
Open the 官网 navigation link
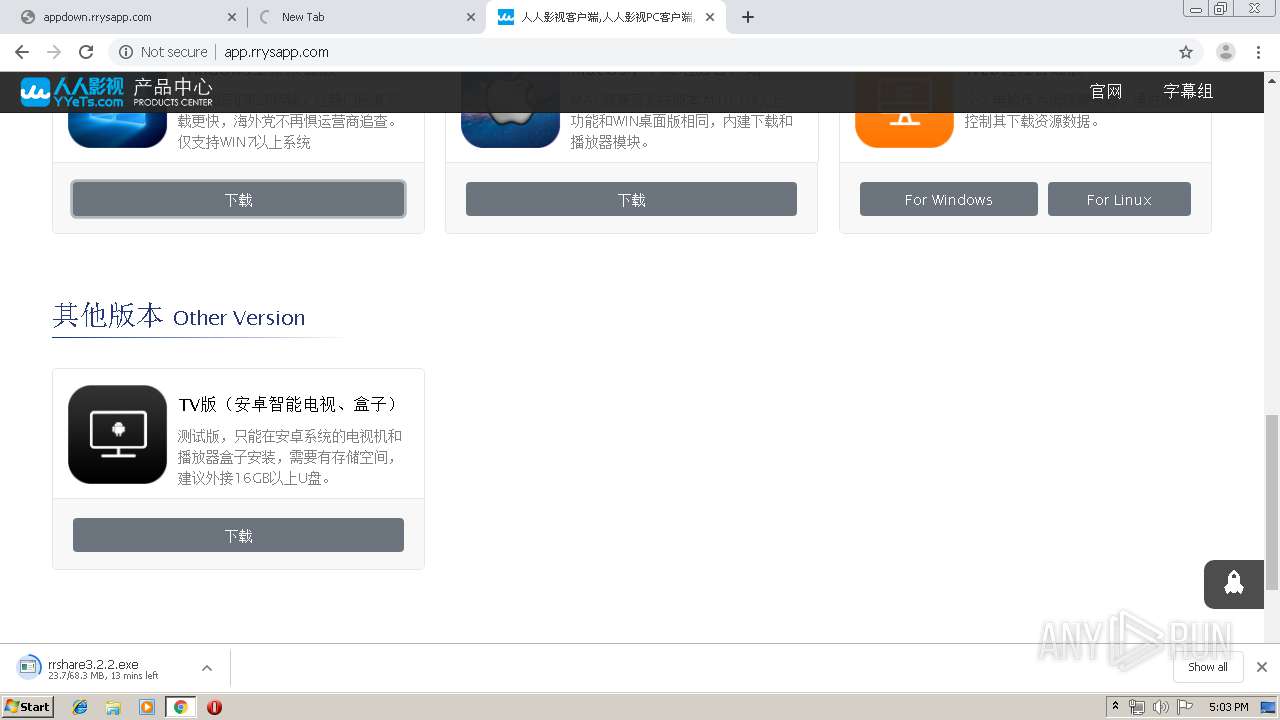point(1106,91)
